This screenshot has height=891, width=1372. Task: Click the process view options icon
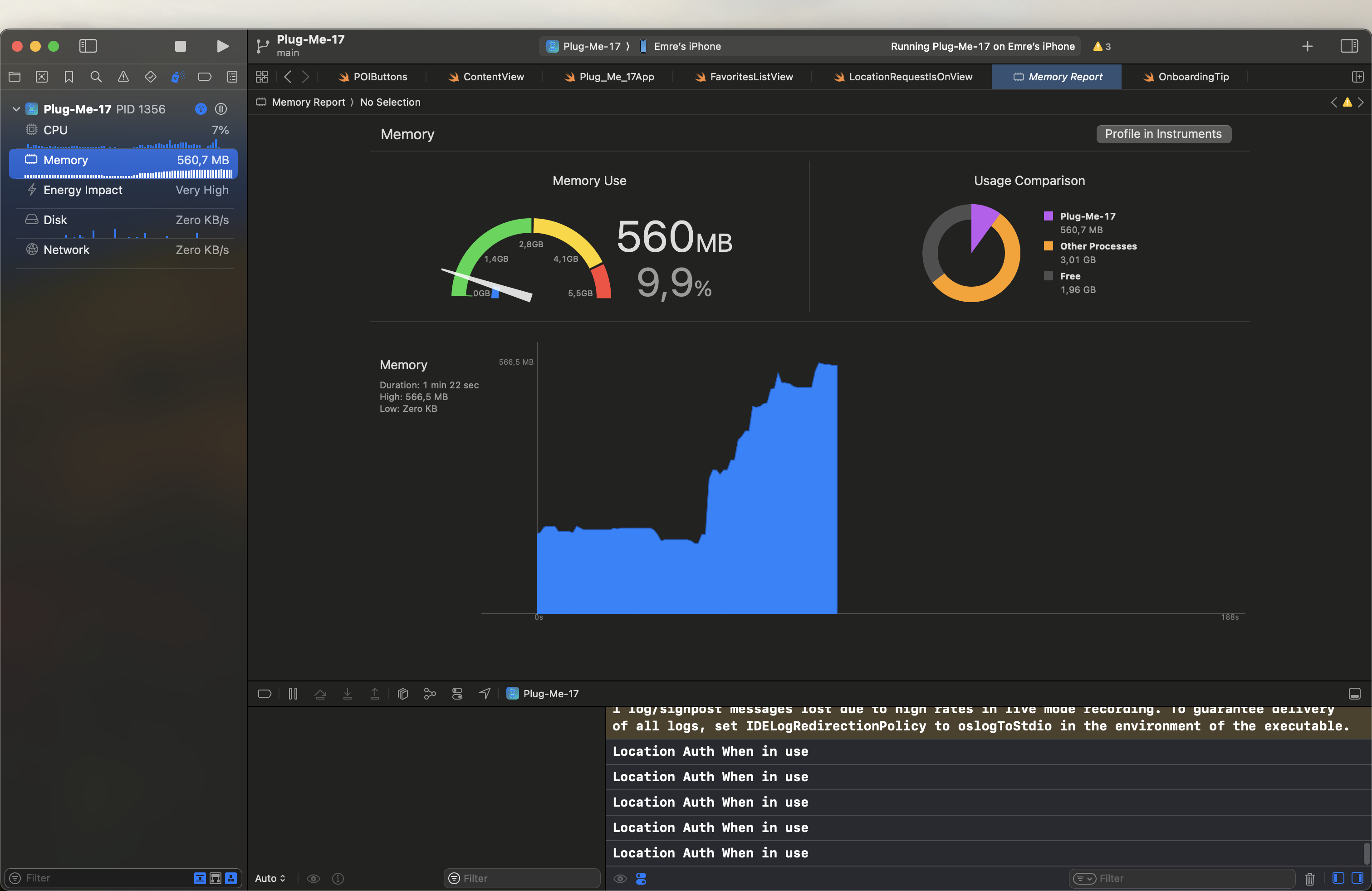click(x=221, y=109)
